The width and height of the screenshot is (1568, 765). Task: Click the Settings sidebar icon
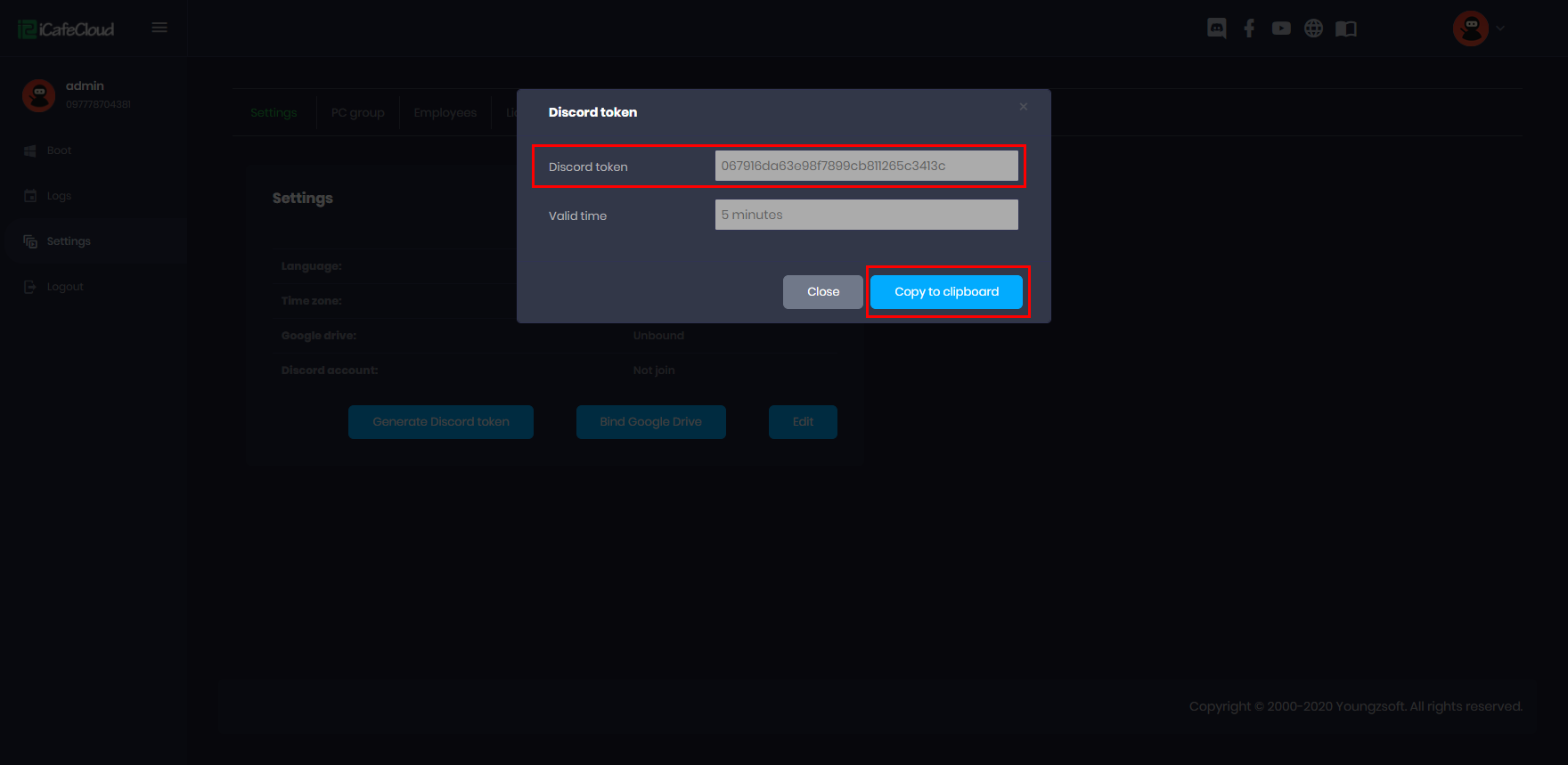point(30,241)
